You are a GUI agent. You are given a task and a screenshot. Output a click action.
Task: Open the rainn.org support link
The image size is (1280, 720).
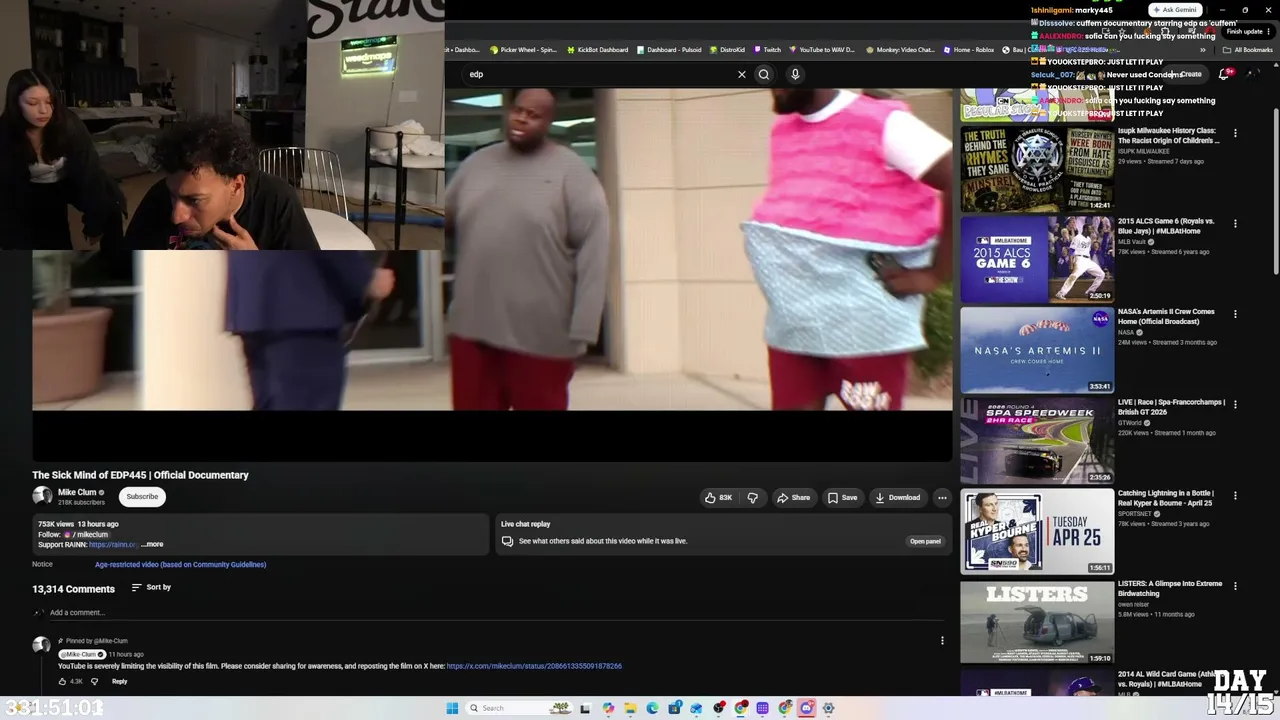[113, 544]
